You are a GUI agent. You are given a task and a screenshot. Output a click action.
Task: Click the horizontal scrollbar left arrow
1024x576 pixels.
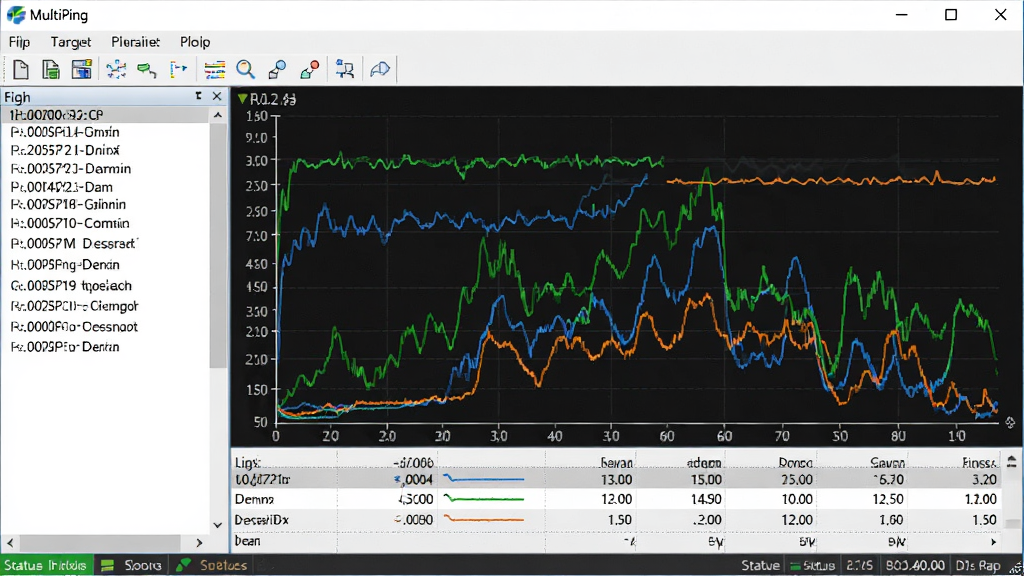coord(10,543)
